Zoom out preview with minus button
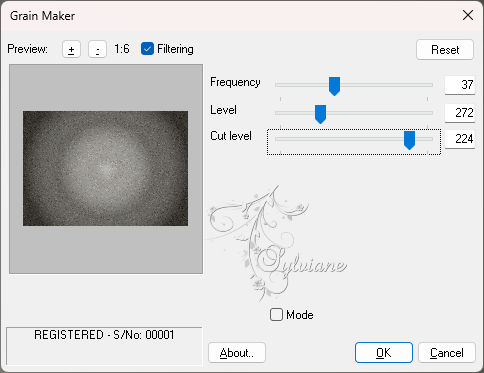The image size is (484, 373). click(97, 50)
